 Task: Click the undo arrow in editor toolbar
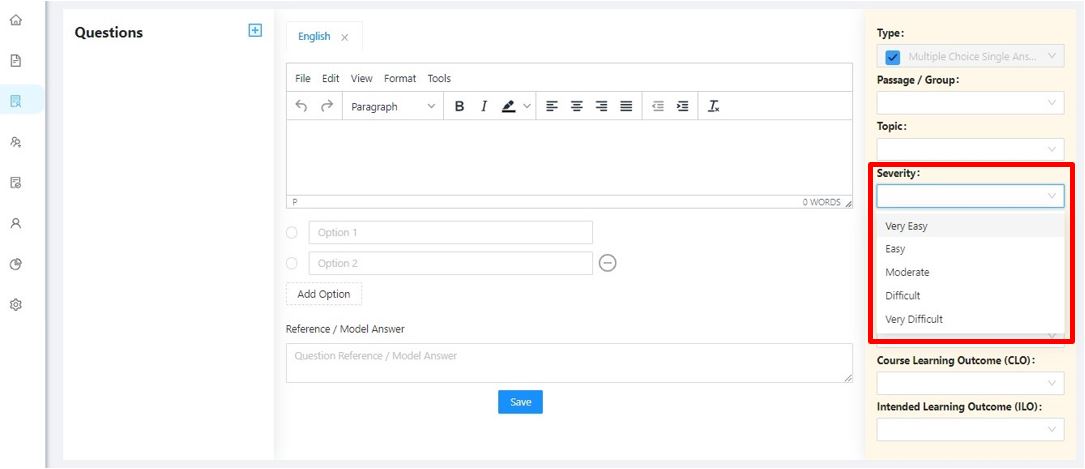[301, 106]
